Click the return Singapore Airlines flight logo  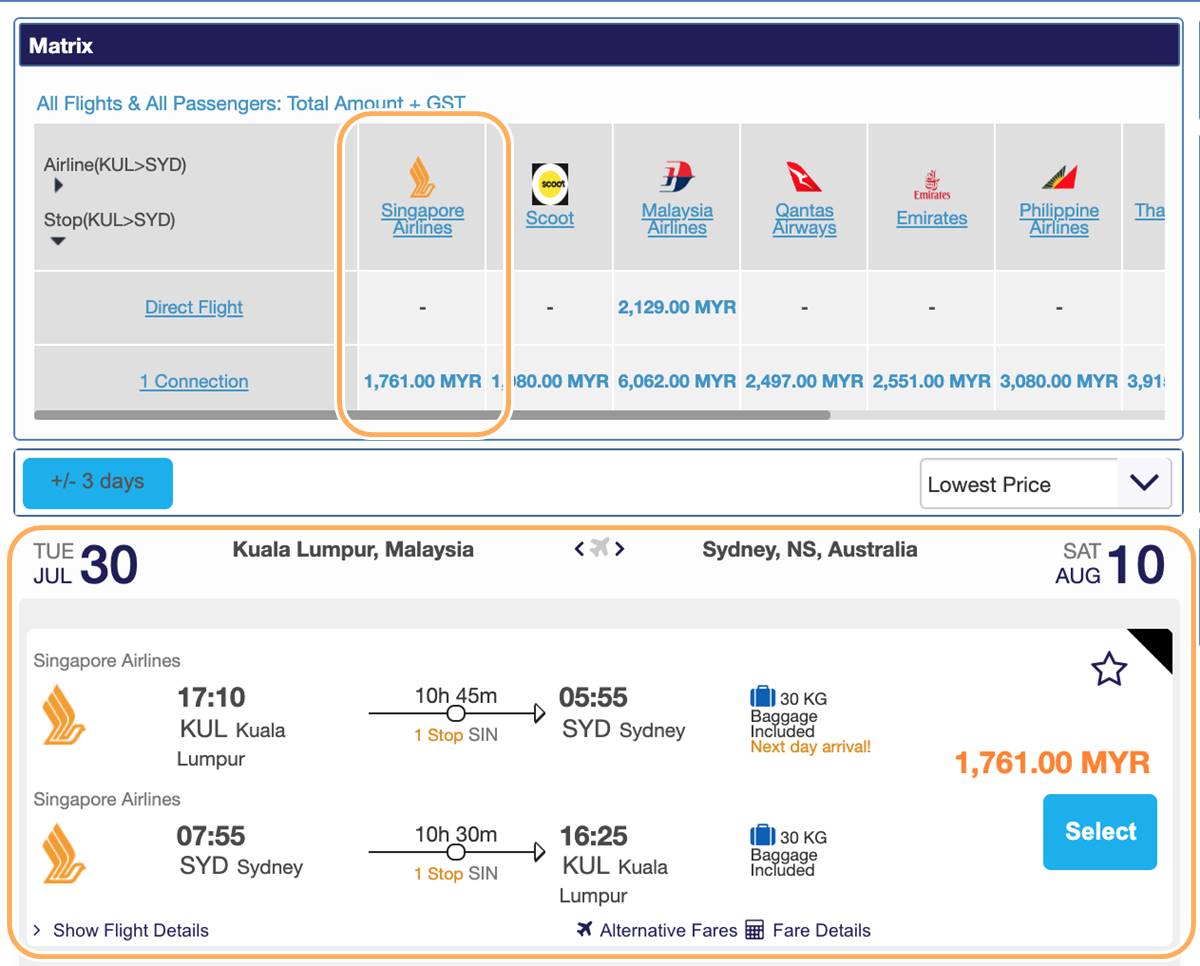coord(64,853)
